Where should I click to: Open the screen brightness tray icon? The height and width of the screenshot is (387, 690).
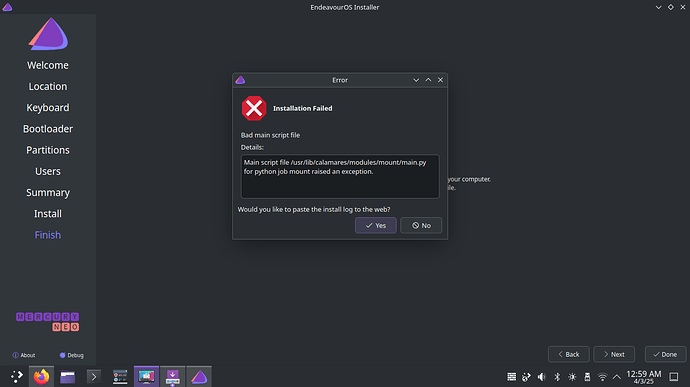[572, 377]
